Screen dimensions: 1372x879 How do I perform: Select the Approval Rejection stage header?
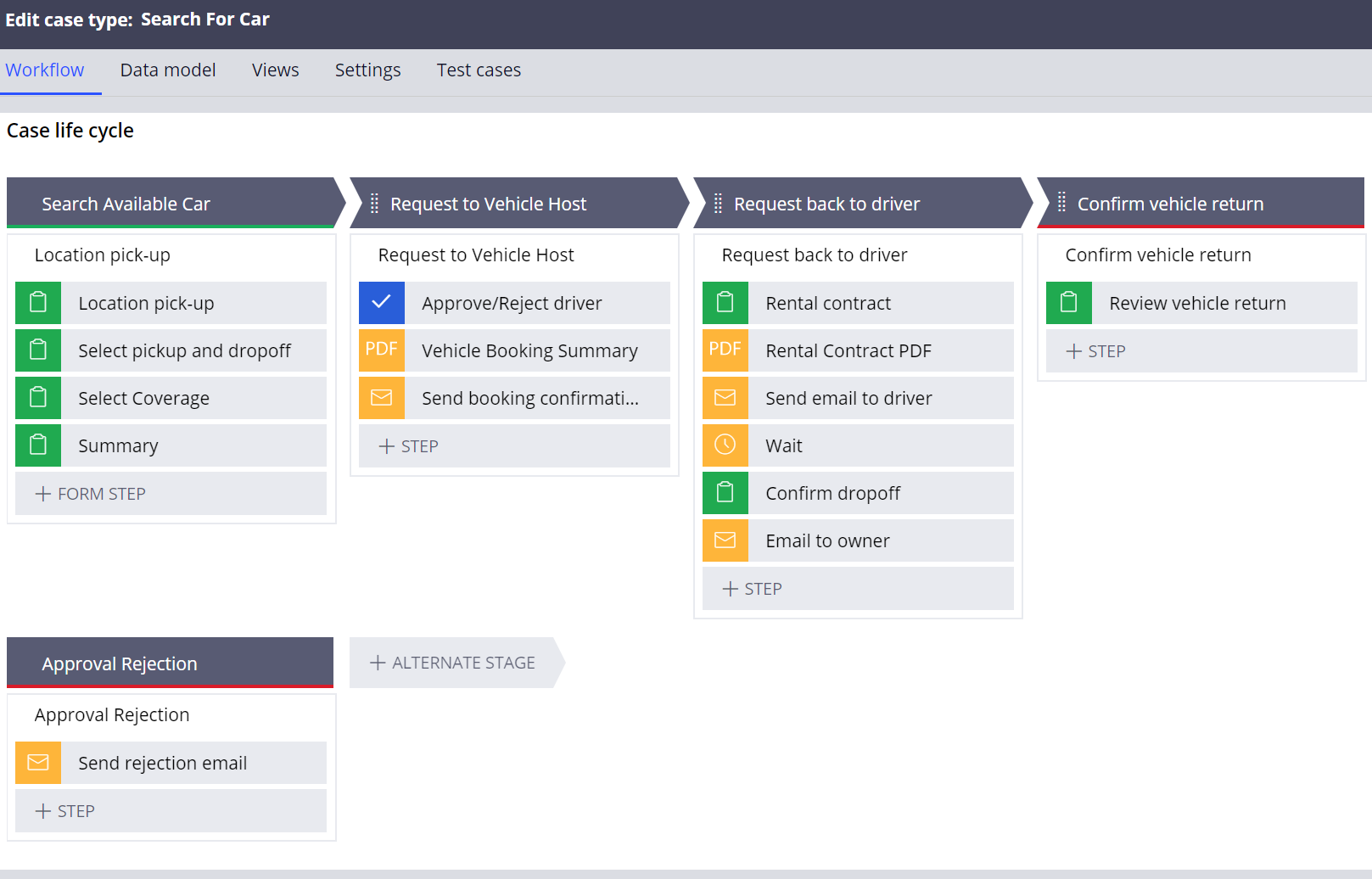click(x=170, y=663)
